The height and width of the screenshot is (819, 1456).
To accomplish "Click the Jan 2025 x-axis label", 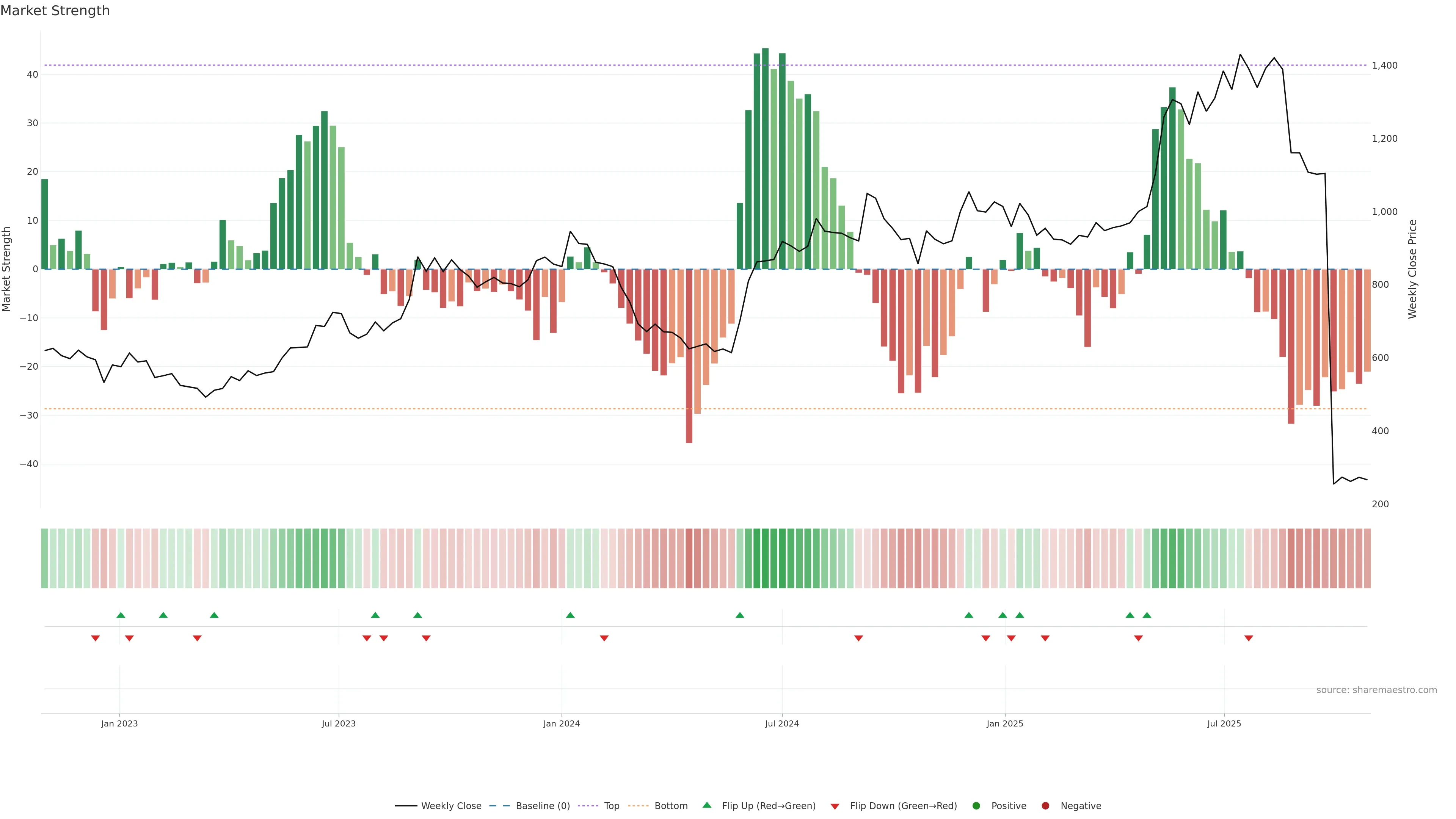I will [1004, 723].
